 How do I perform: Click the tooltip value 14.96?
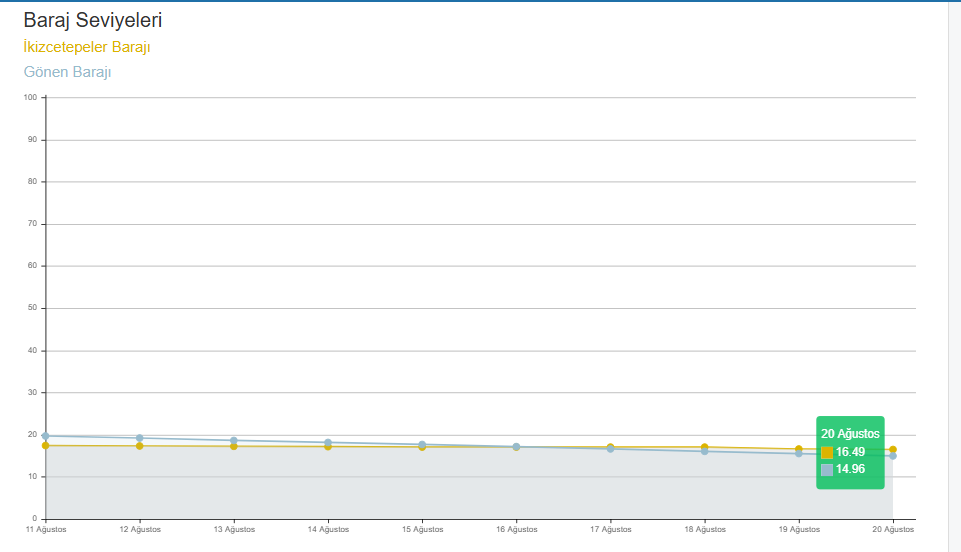pyautogui.click(x=850, y=469)
